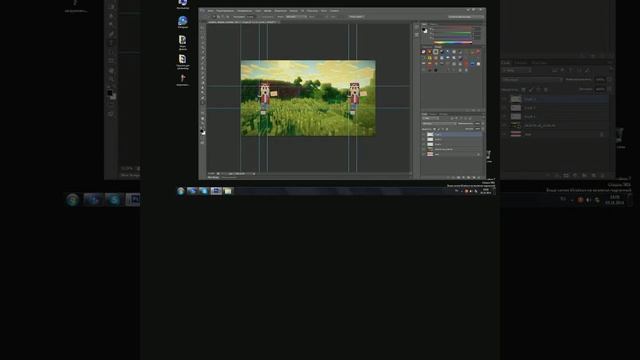Click the zoom percentage field in the status bar
The image size is (640, 360).
click(211, 173)
